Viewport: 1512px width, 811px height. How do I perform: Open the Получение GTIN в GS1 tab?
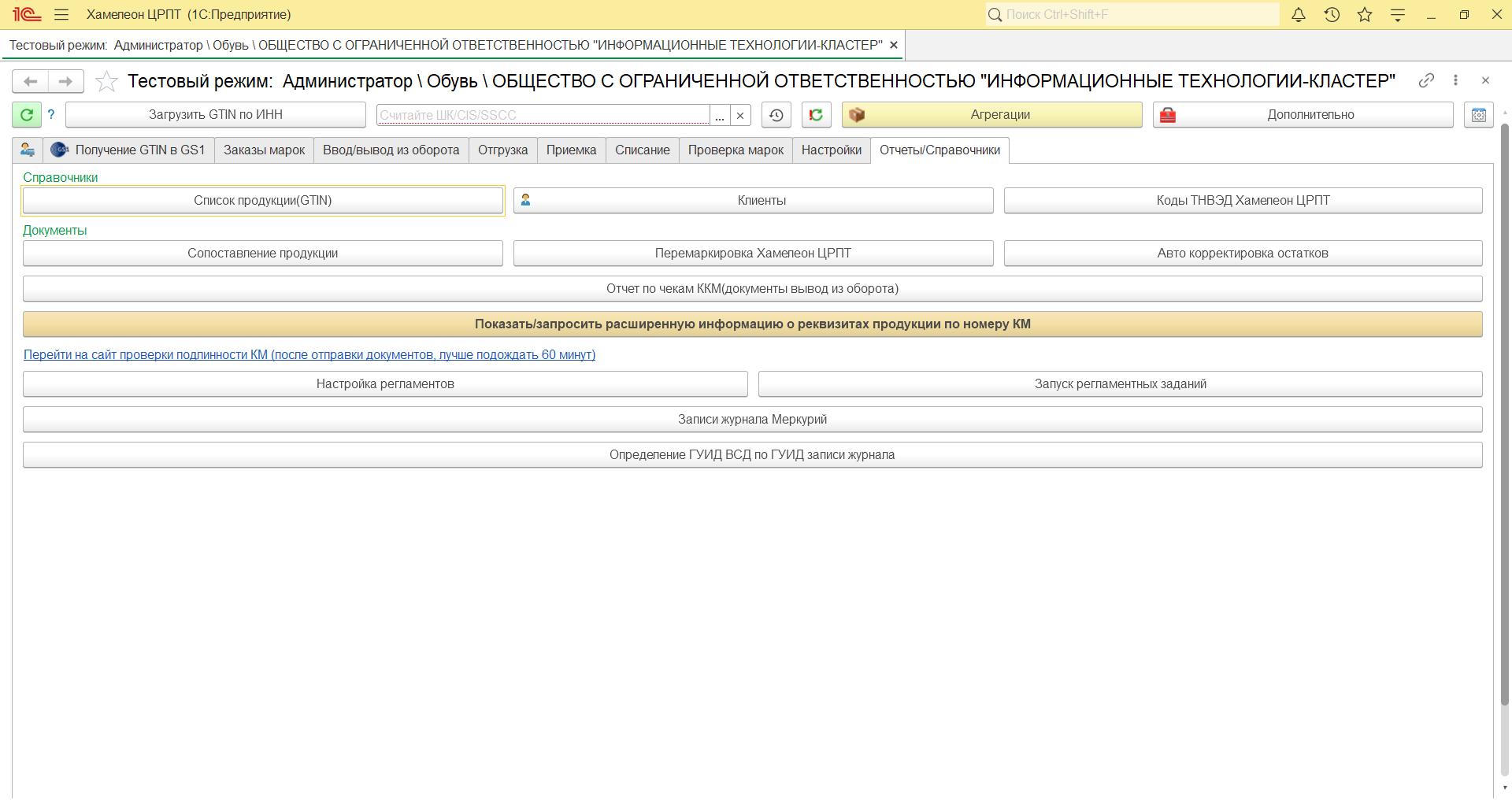(129, 150)
